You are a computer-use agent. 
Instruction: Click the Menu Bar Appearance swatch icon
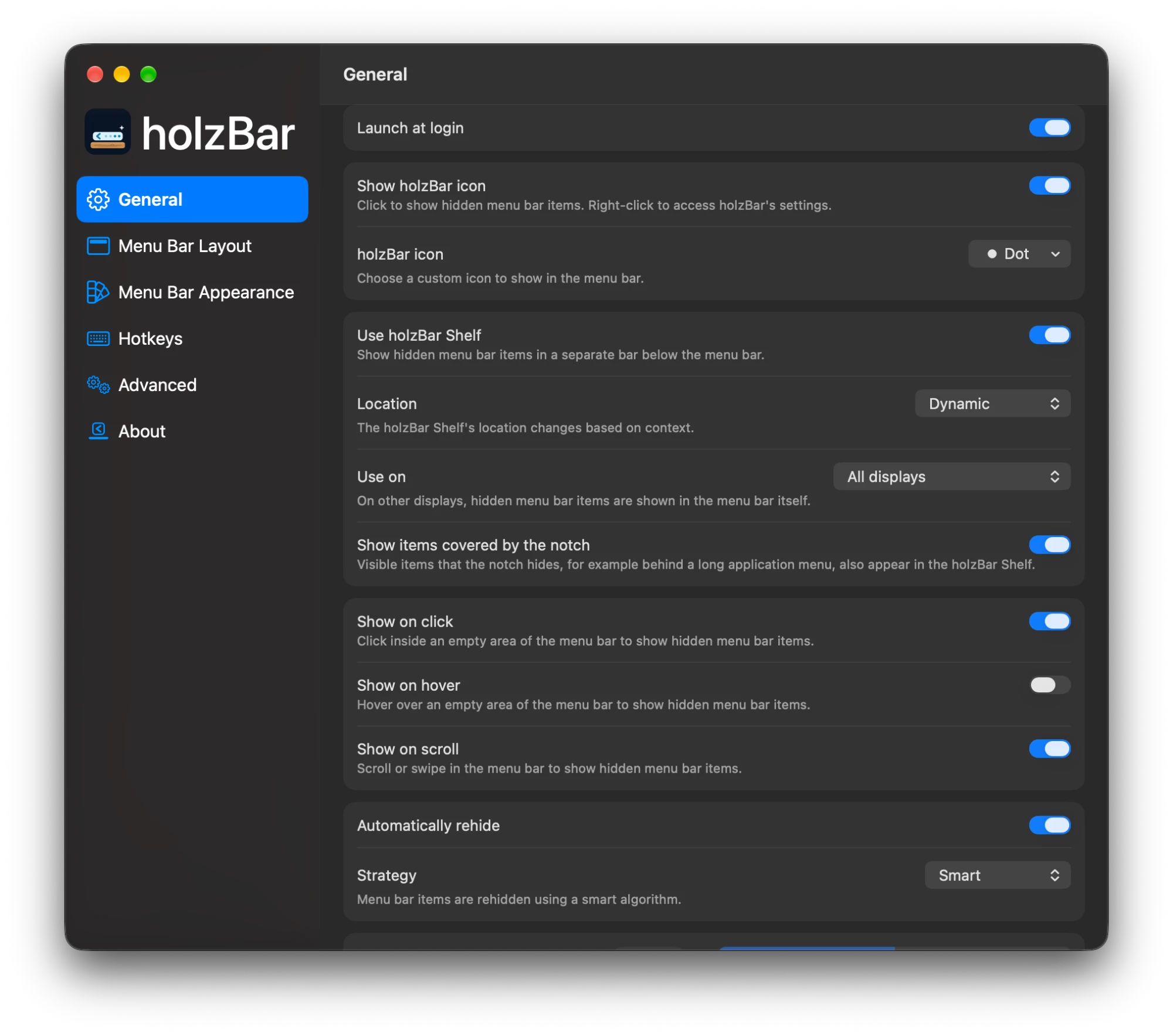tap(98, 292)
